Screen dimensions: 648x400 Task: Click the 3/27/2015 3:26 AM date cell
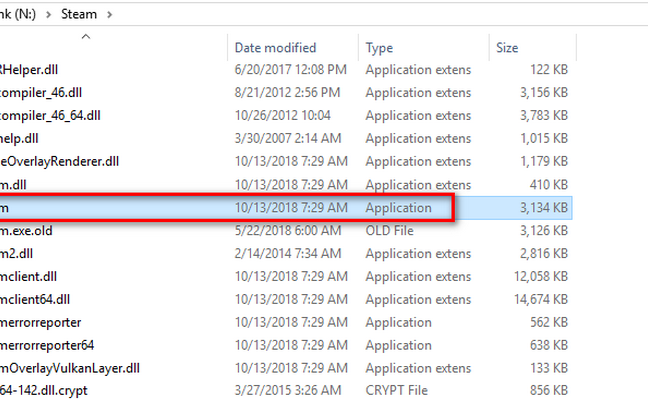pos(288,390)
